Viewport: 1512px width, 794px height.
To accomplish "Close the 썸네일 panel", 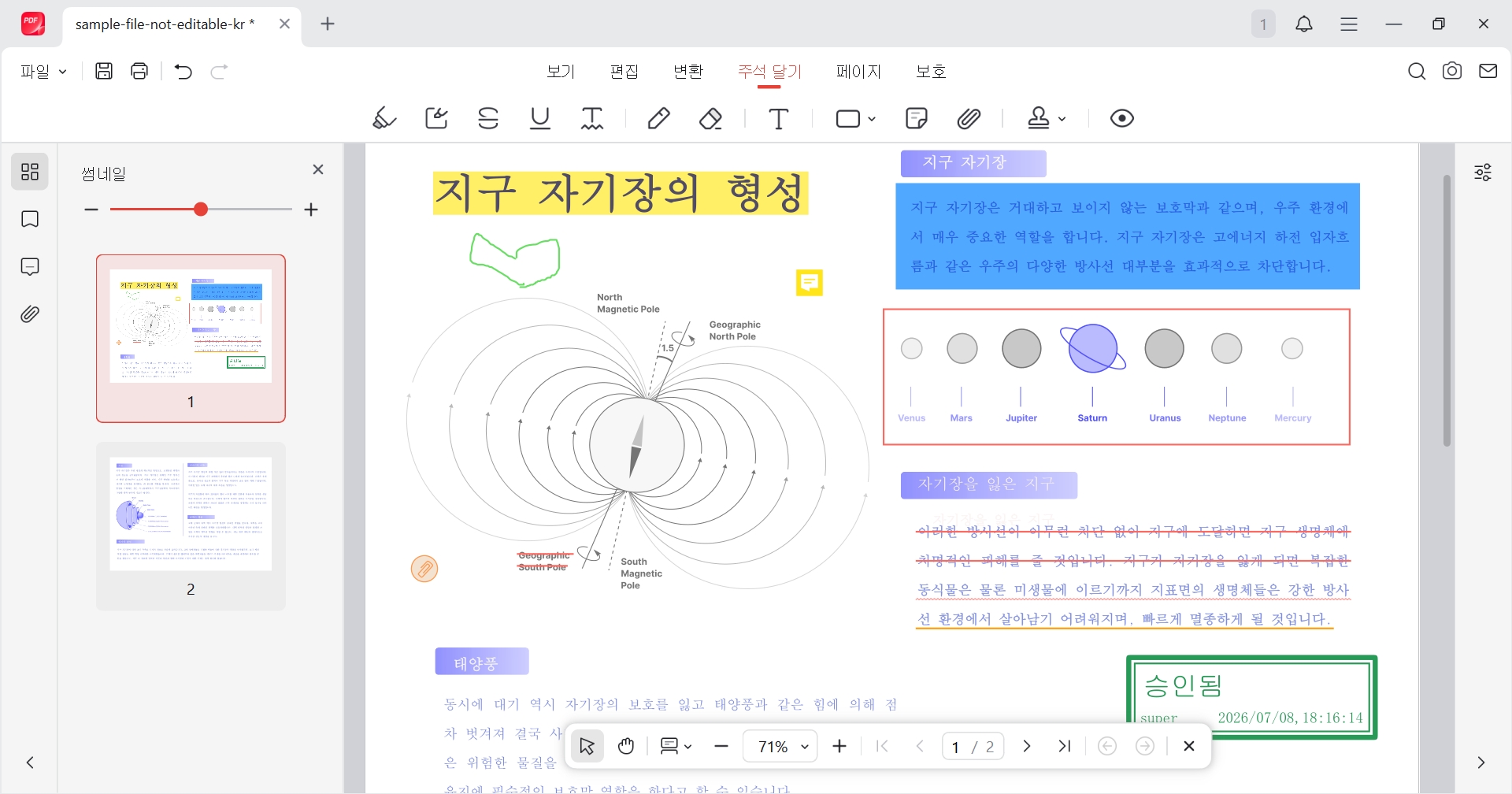I will (x=318, y=169).
